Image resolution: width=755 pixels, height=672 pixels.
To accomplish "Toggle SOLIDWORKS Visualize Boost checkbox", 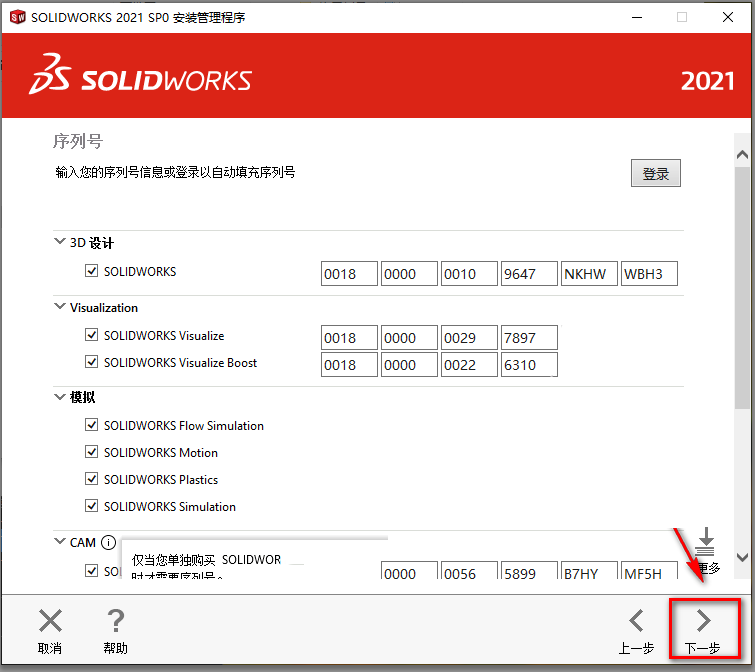I will (x=91, y=362).
